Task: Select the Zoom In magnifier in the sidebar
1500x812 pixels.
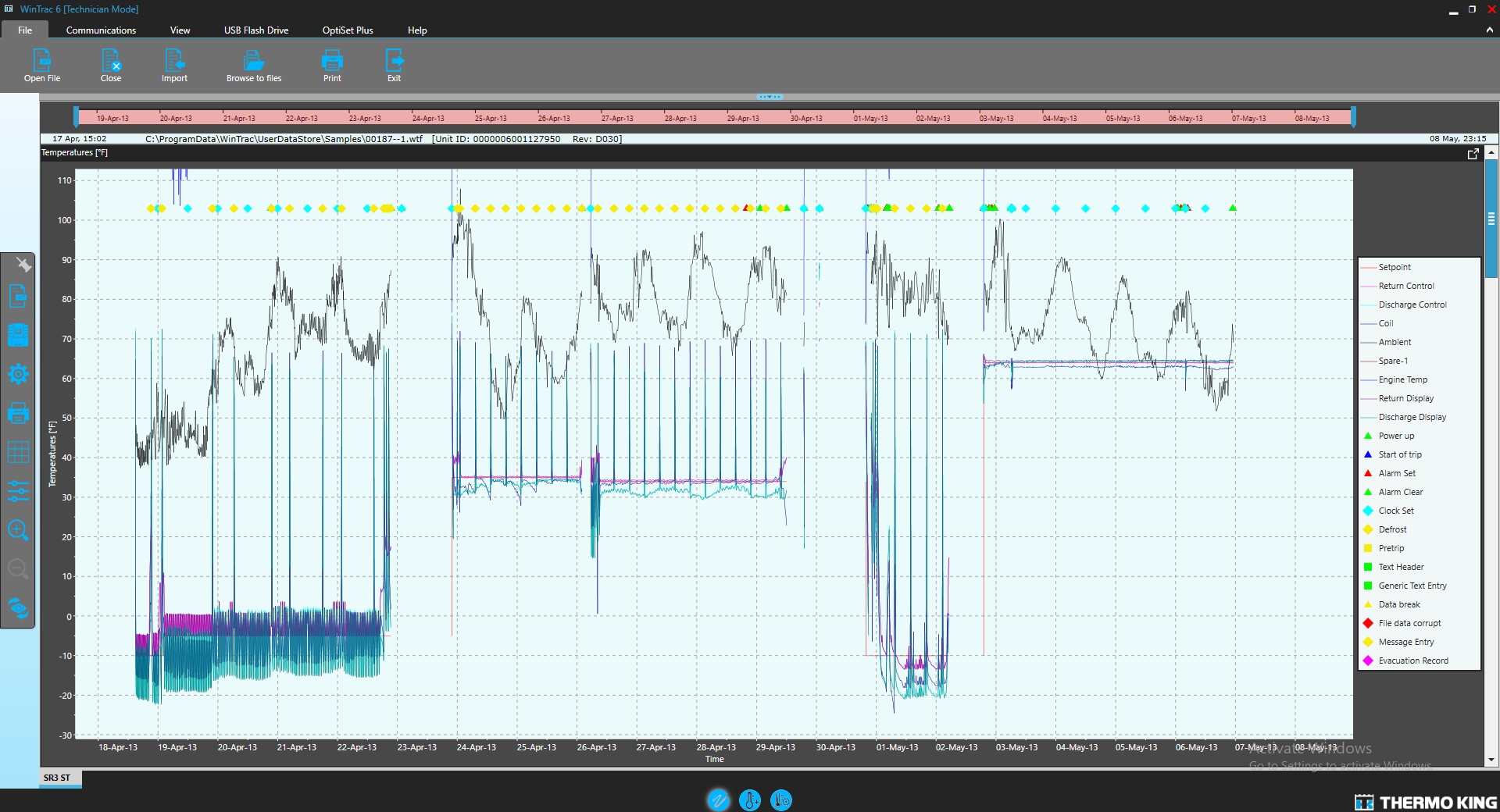Action: pyautogui.click(x=18, y=531)
